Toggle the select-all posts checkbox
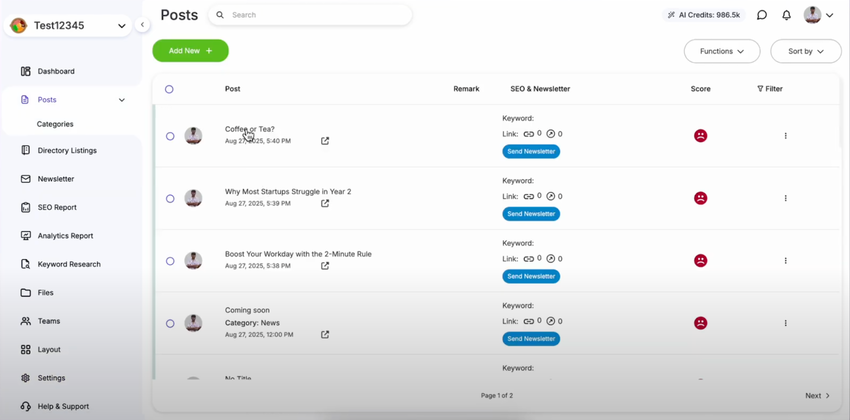The image size is (850, 420). 169,89
